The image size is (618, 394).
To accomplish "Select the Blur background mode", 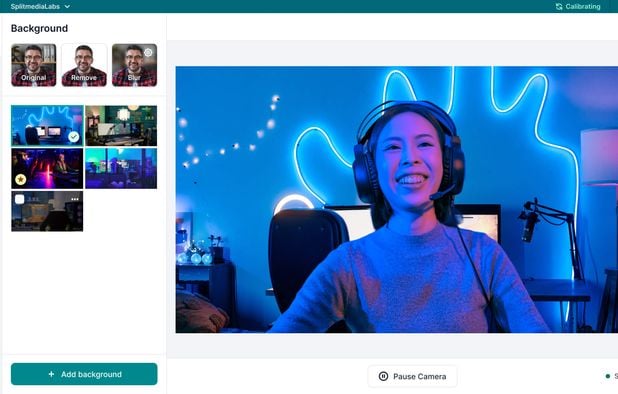I will [134, 65].
